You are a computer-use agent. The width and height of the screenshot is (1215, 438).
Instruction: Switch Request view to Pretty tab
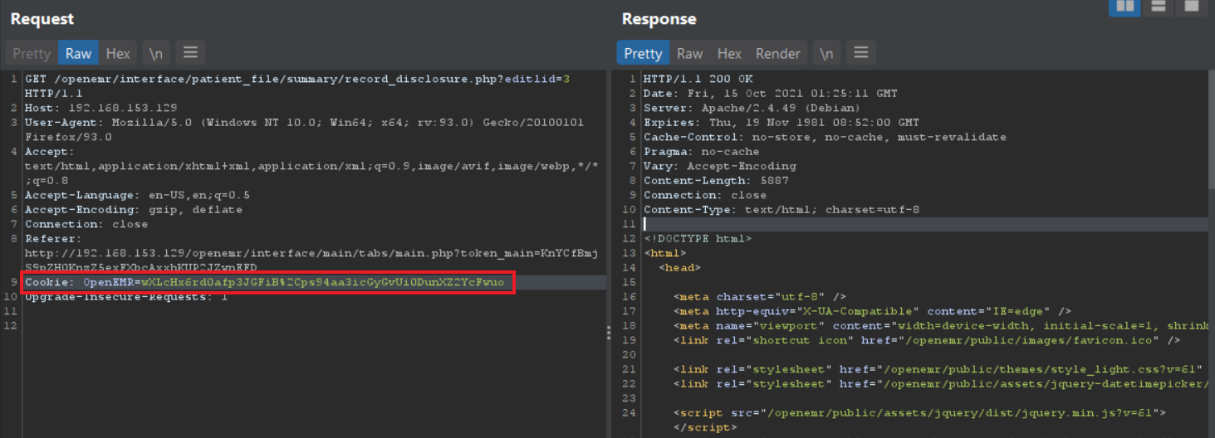click(32, 53)
